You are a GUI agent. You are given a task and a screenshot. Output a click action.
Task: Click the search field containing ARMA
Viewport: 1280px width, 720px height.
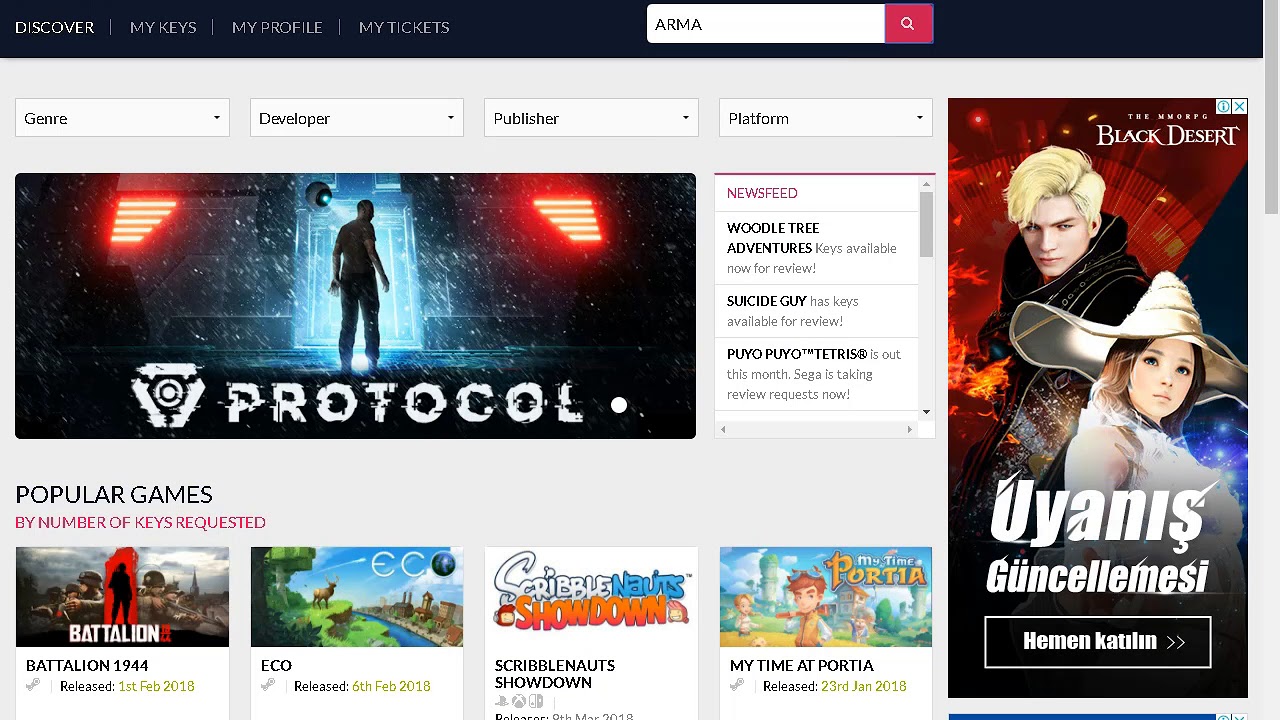coord(766,24)
